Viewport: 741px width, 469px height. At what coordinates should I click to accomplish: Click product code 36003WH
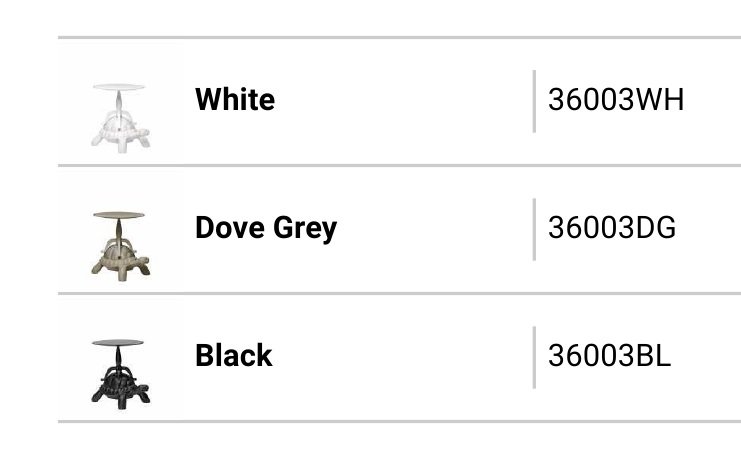tap(616, 100)
